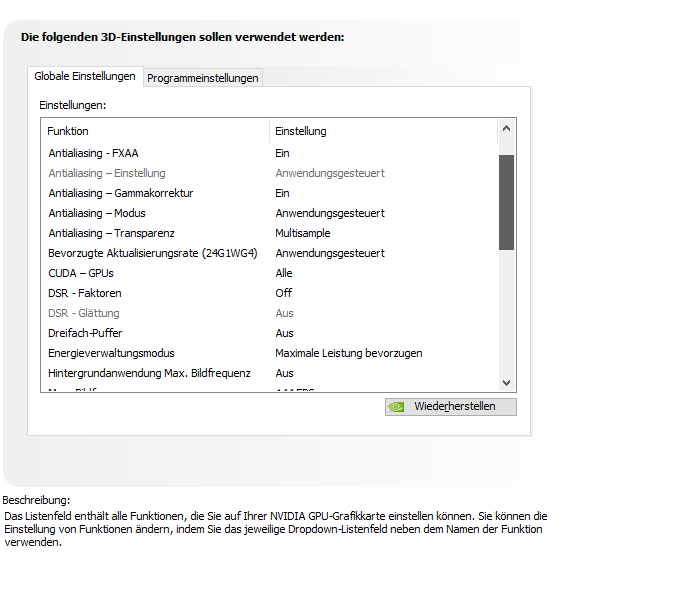Open the Aus value for Dreifach-Puffer
This screenshot has width=684, height=590.
click(x=284, y=333)
